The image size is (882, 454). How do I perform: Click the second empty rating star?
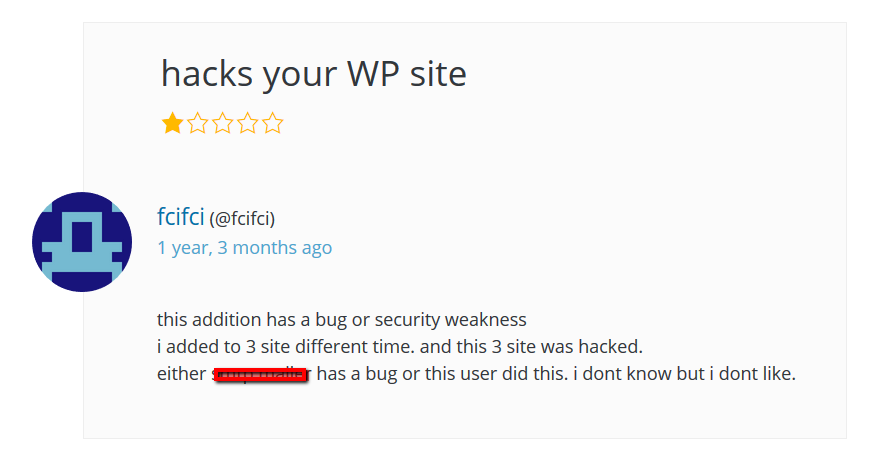pyautogui.click(x=197, y=124)
